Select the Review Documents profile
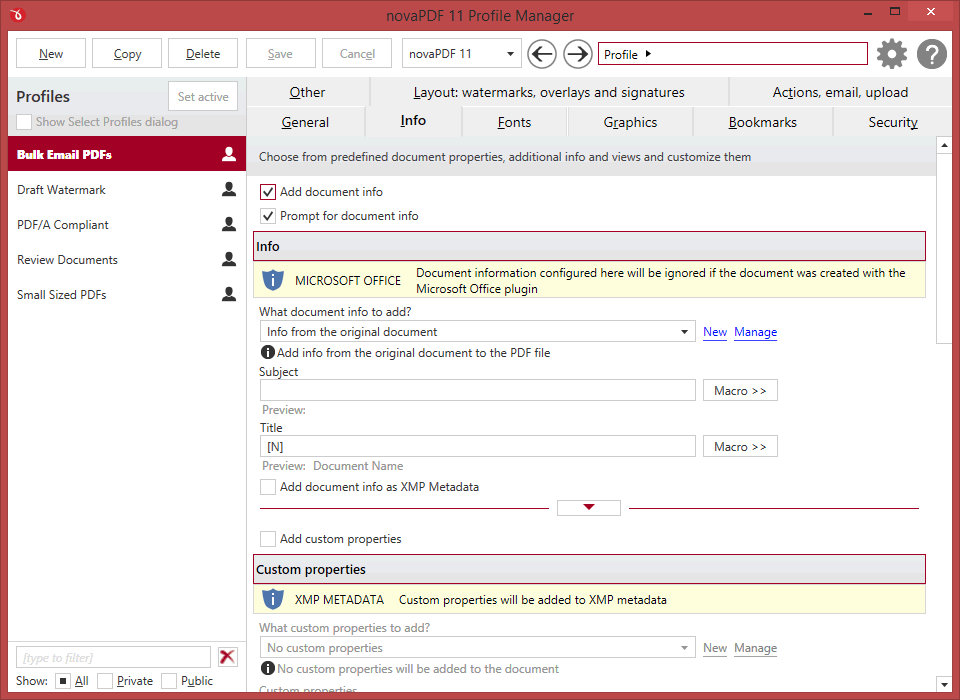 pos(127,259)
